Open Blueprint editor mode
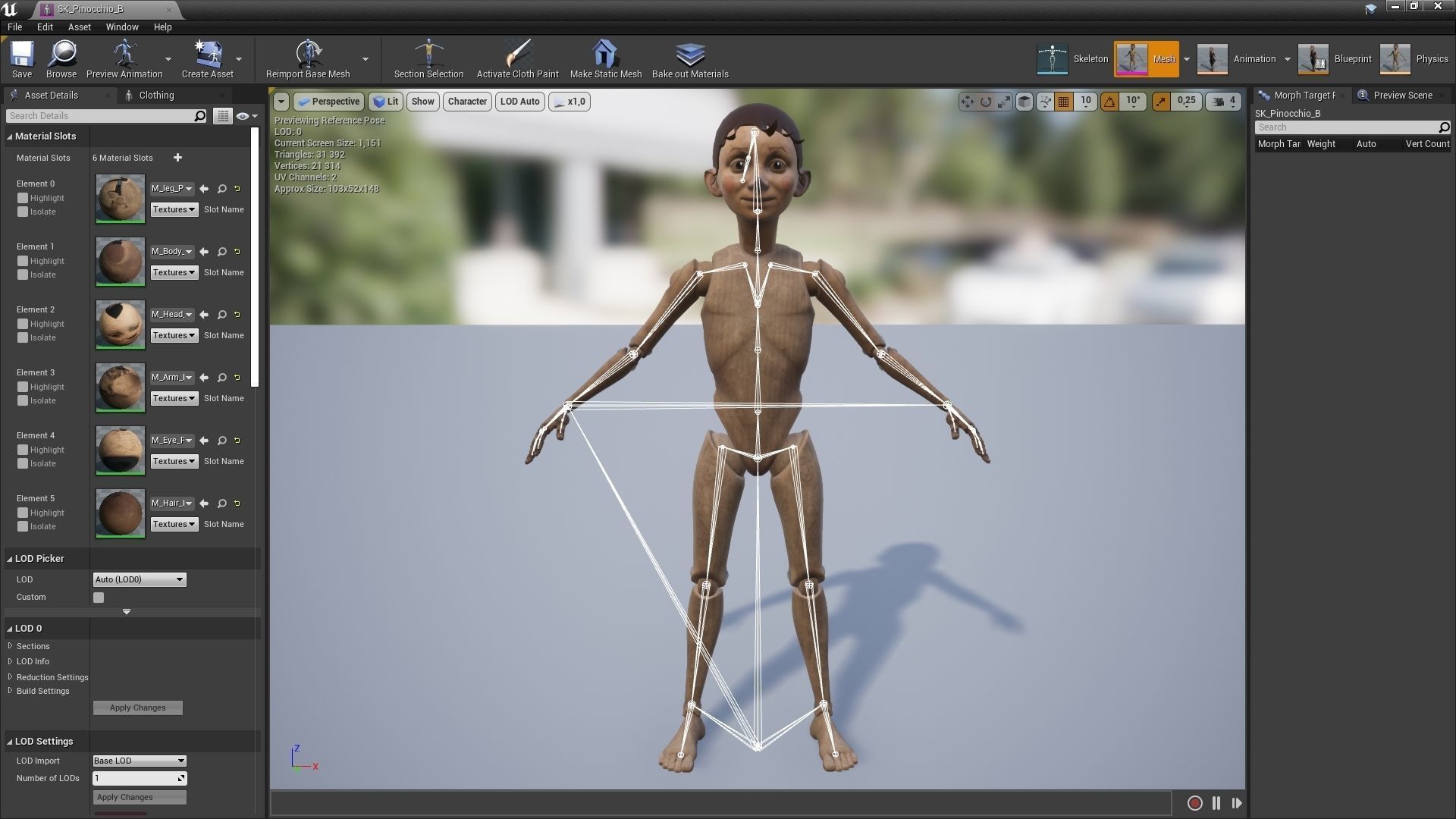1456x819 pixels. tap(1335, 59)
